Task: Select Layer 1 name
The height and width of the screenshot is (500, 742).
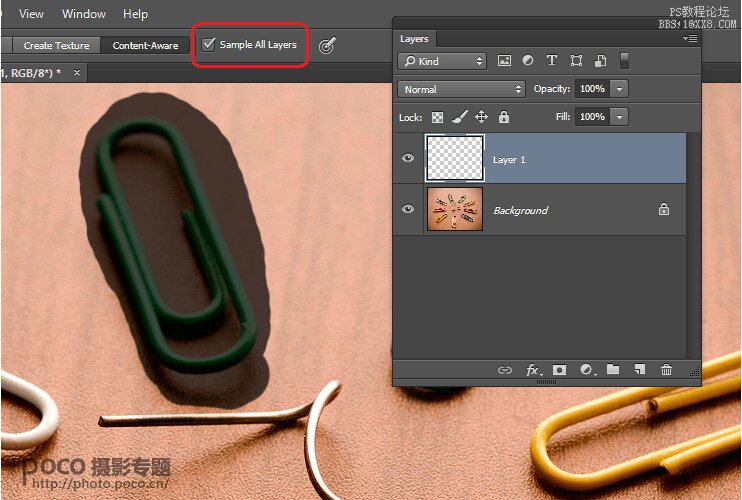Action: [509, 160]
